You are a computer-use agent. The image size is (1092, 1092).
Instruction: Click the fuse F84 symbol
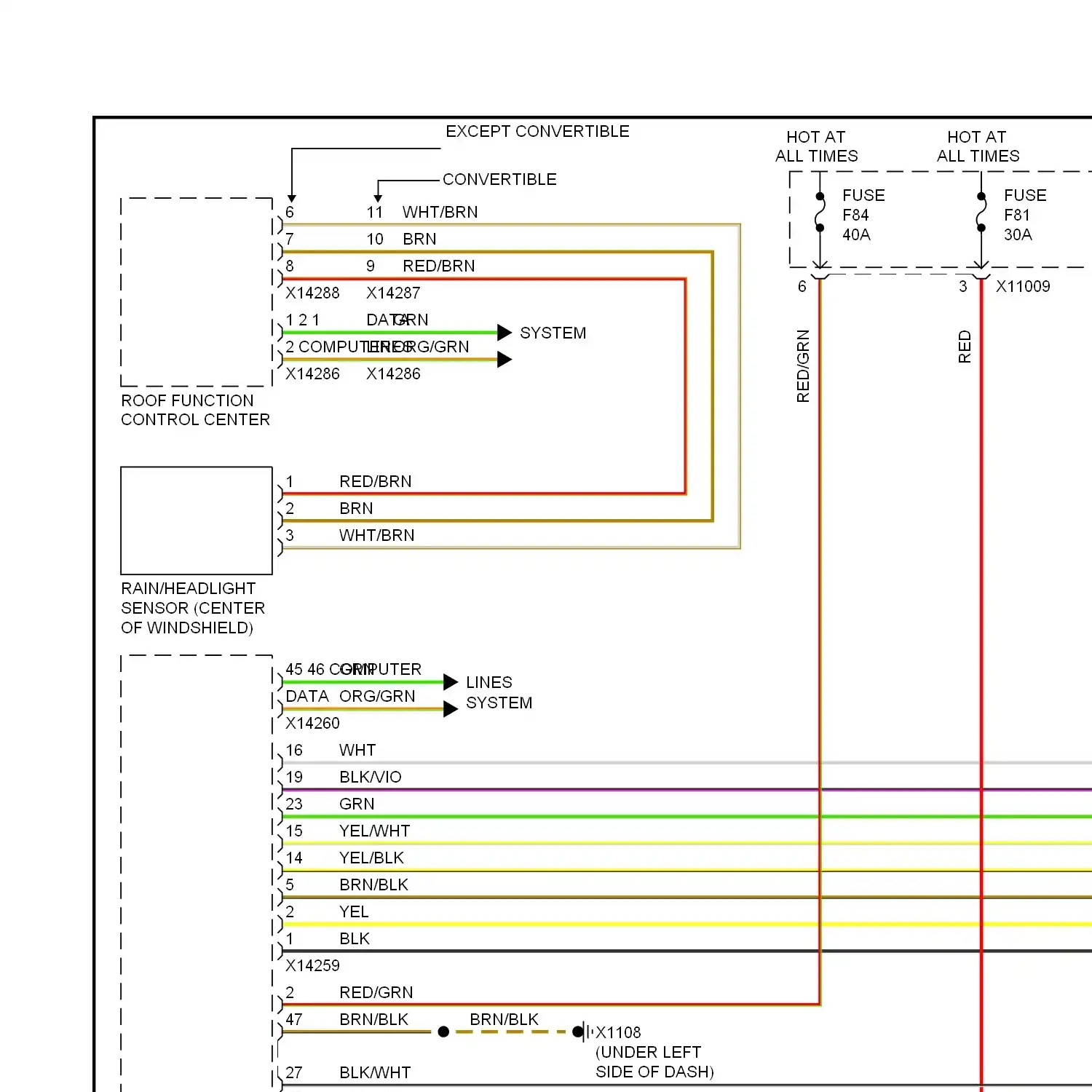[820, 213]
